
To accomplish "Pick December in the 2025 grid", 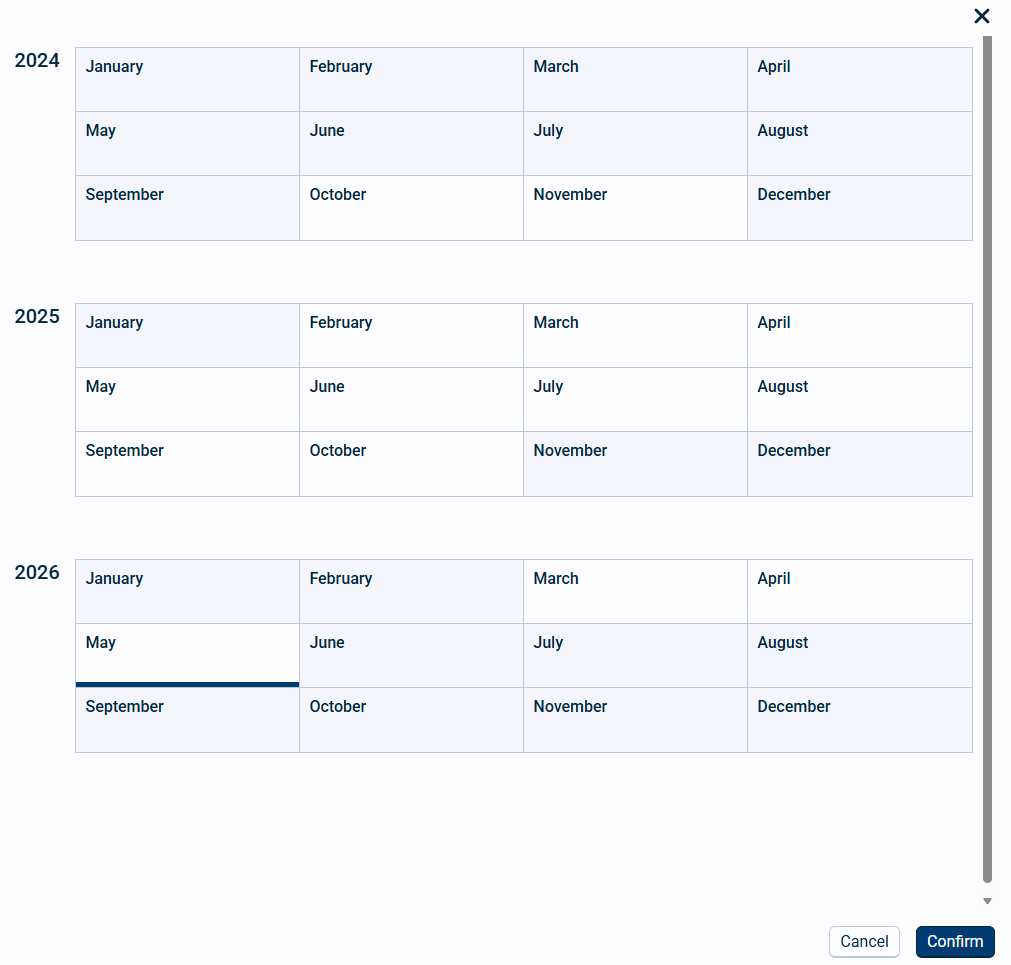I will click(859, 464).
